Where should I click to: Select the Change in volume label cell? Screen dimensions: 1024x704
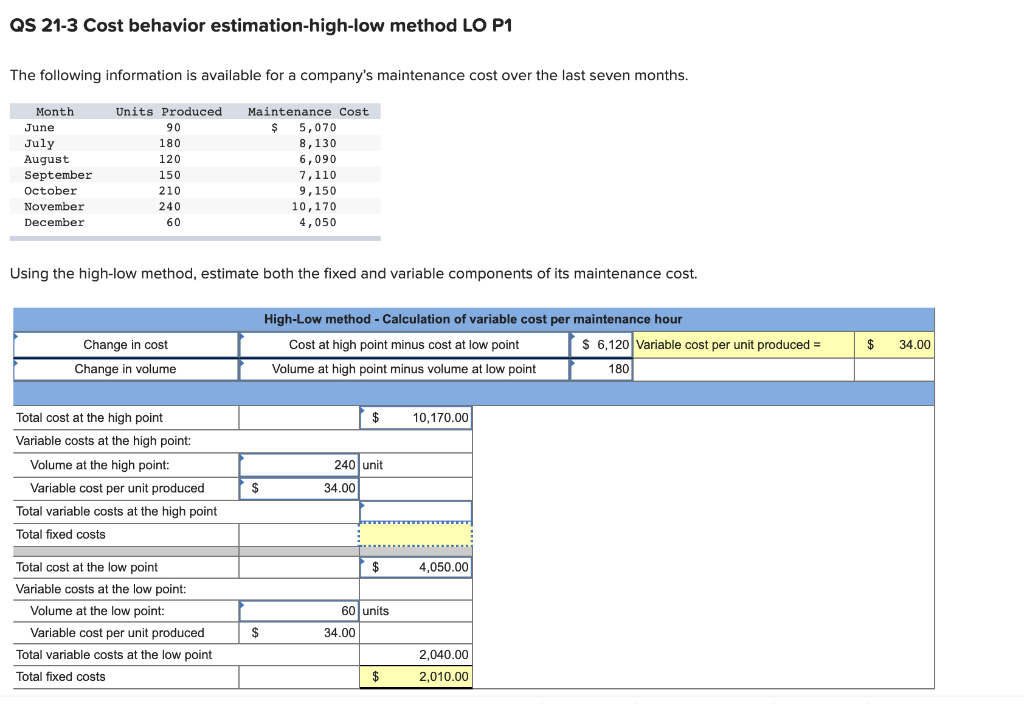(125, 367)
